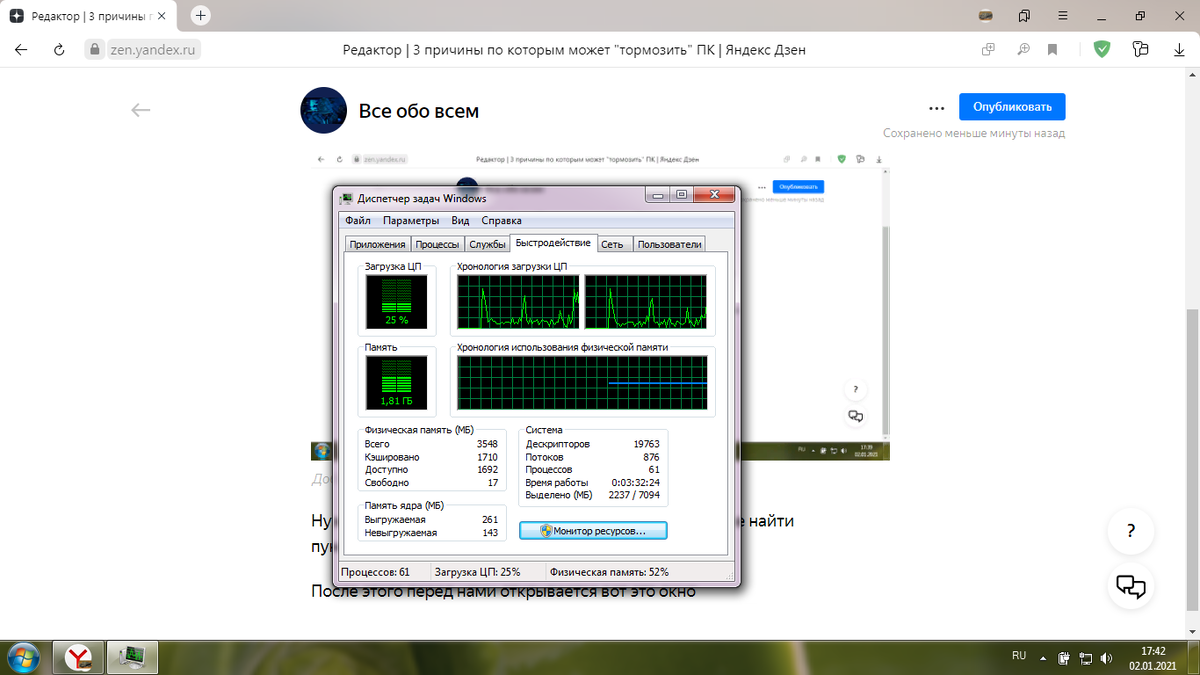Go back with the browser back arrow
The width and height of the screenshot is (1200, 675).
(21, 49)
